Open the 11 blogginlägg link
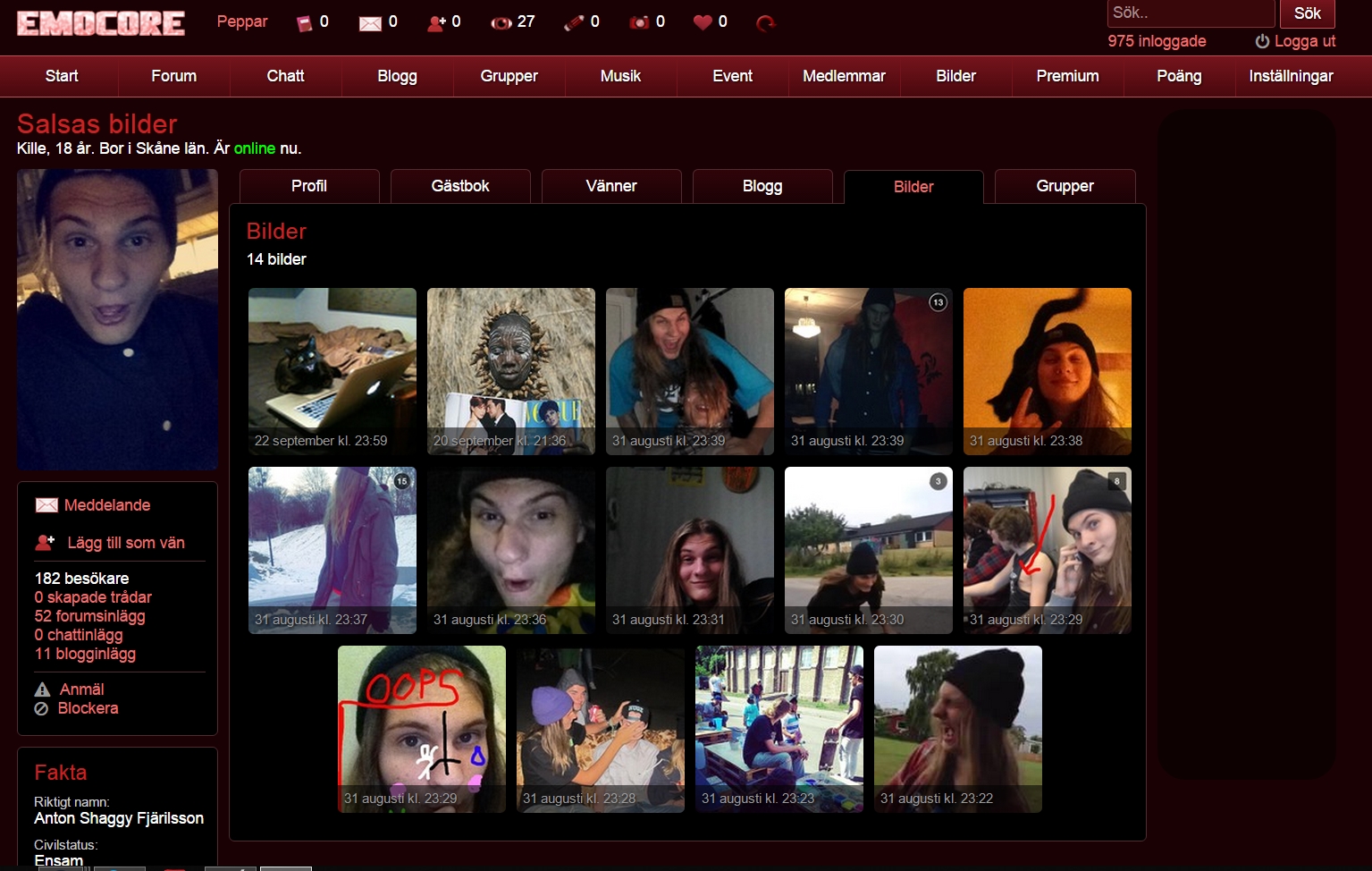 coord(85,654)
